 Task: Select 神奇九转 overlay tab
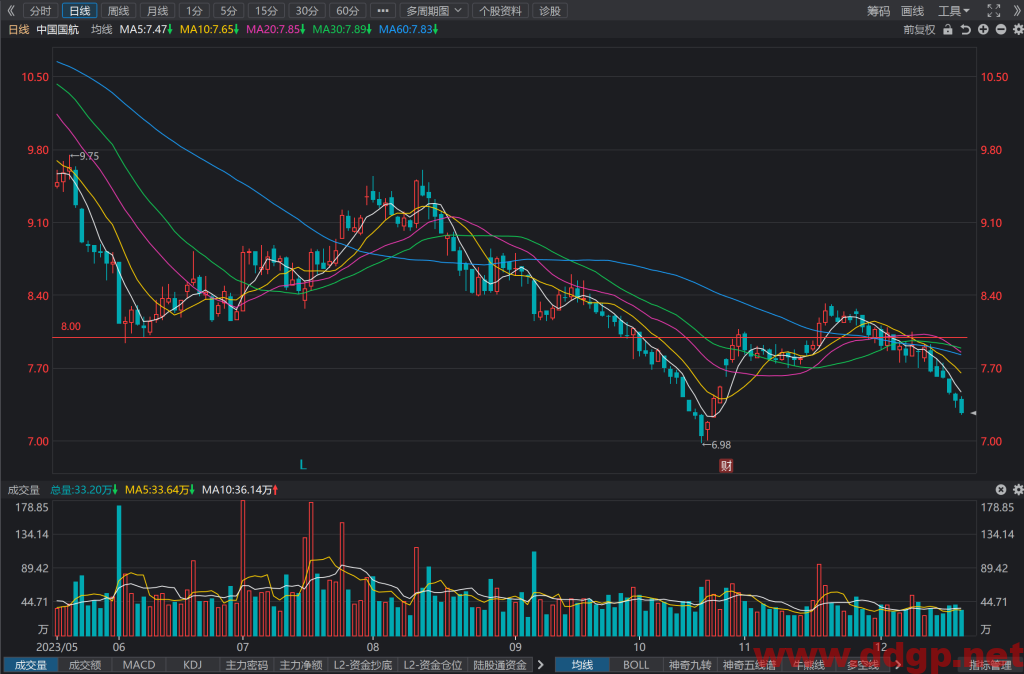[x=690, y=665]
